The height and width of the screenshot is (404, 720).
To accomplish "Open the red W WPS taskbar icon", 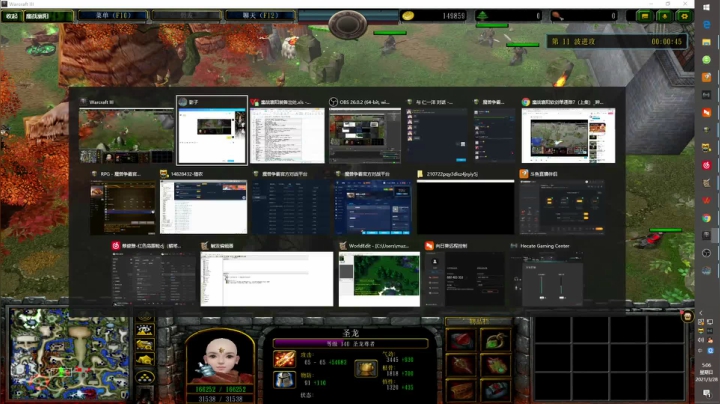I will (707, 201).
